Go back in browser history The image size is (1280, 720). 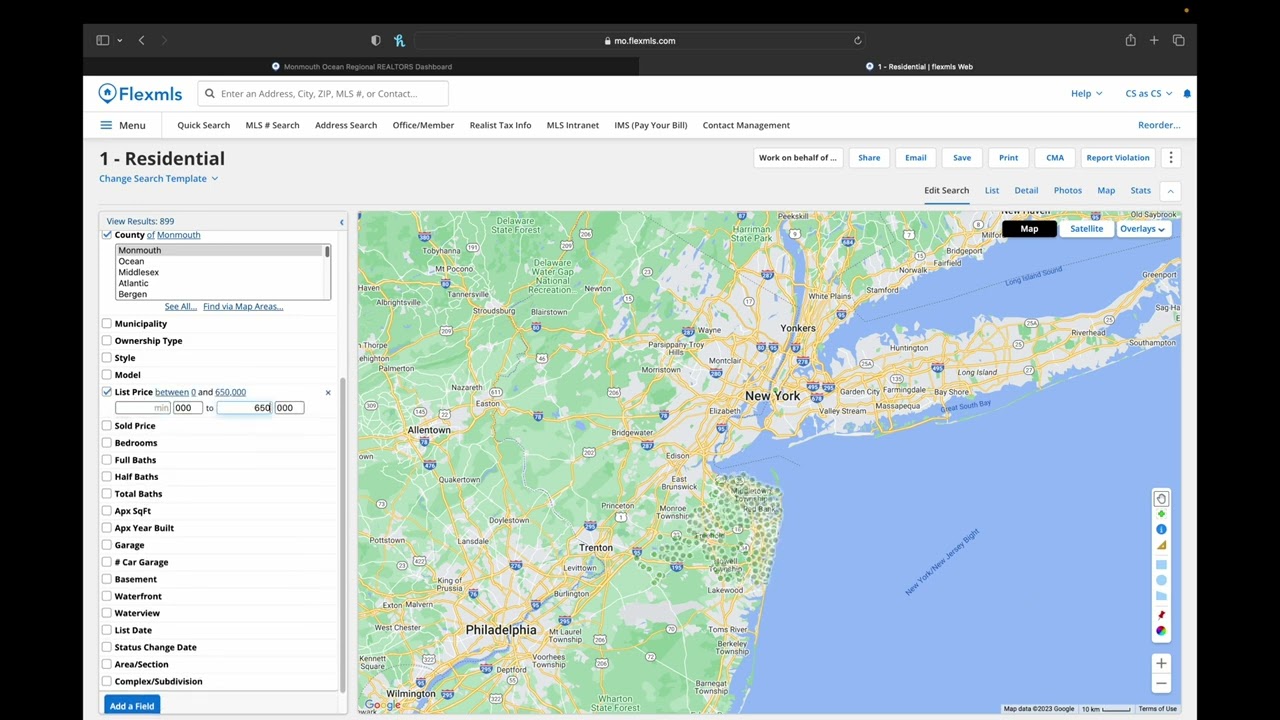coord(141,41)
